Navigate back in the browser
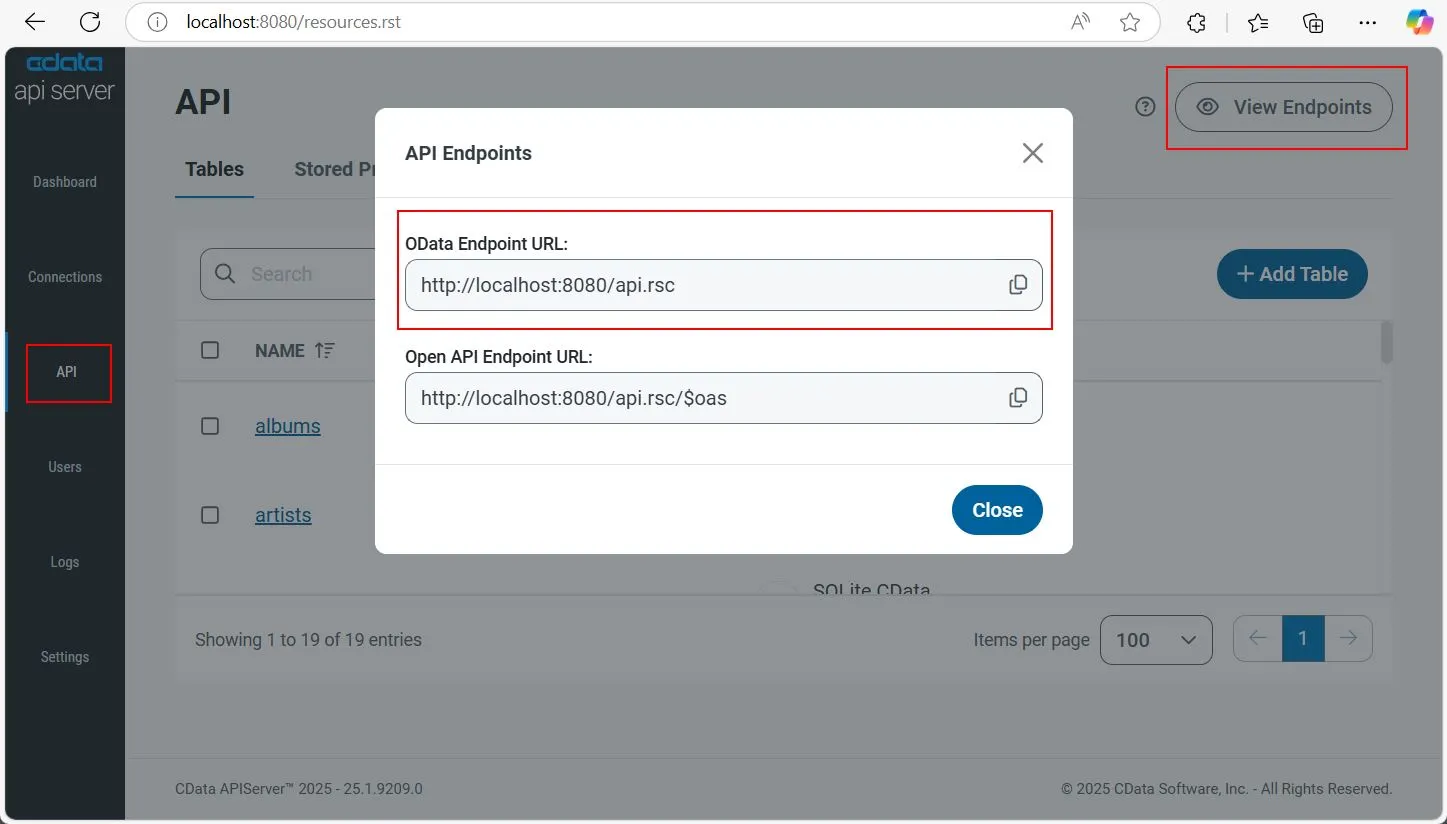Image resolution: width=1447 pixels, height=824 pixels. click(33, 21)
